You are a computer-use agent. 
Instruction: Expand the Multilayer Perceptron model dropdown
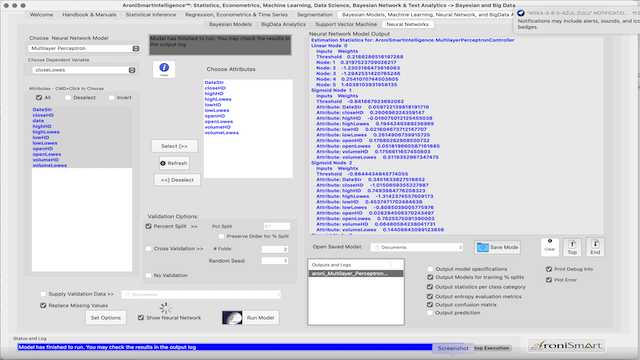84,48
